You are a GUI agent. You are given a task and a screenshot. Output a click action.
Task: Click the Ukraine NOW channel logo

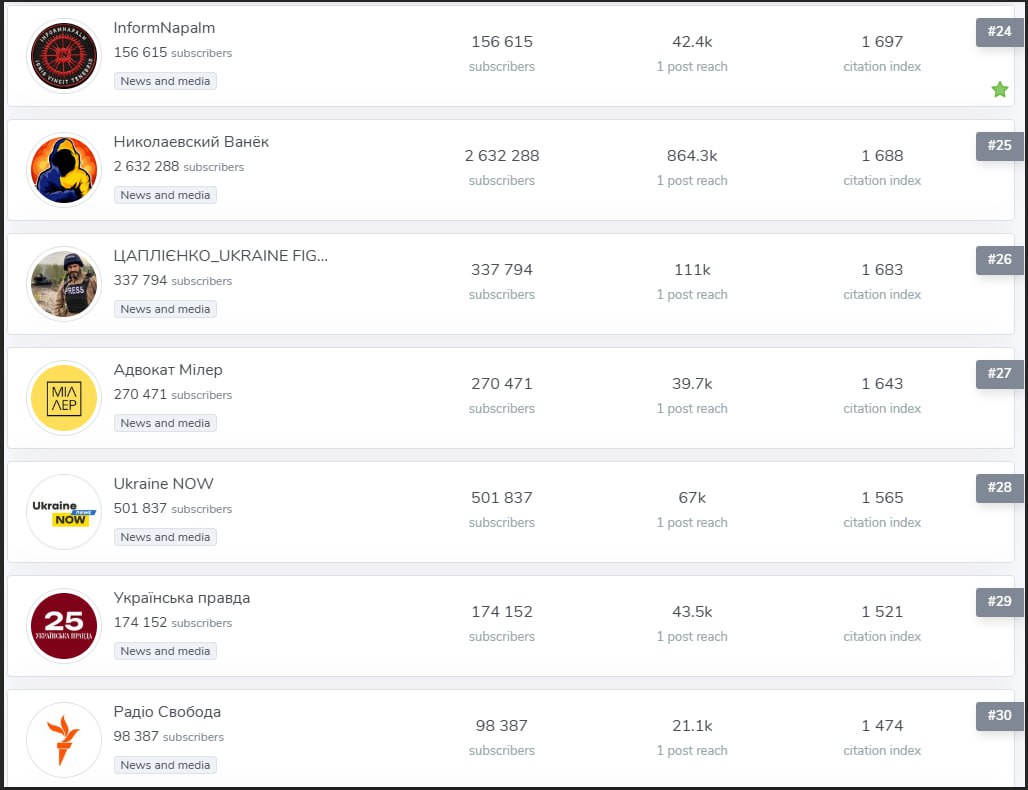[64, 512]
